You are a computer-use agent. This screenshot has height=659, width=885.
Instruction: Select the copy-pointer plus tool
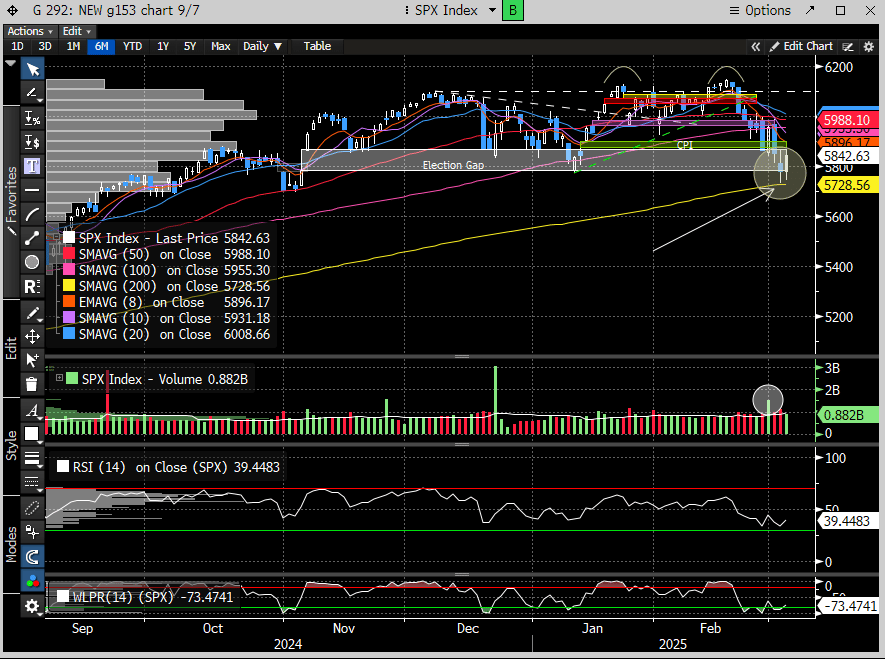click(32, 360)
